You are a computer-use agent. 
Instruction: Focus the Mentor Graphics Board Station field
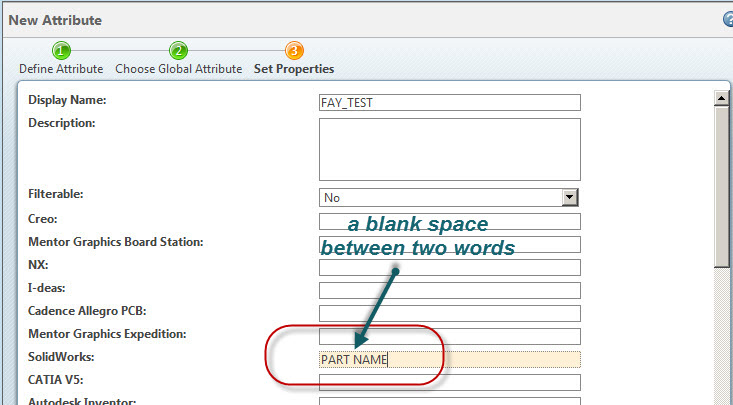(449, 244)
